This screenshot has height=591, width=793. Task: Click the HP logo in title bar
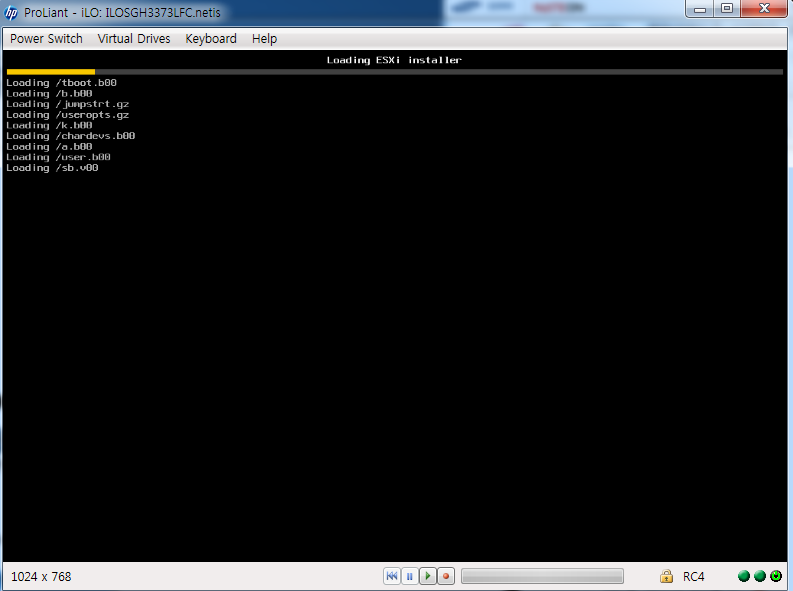(x=11, y=12)
